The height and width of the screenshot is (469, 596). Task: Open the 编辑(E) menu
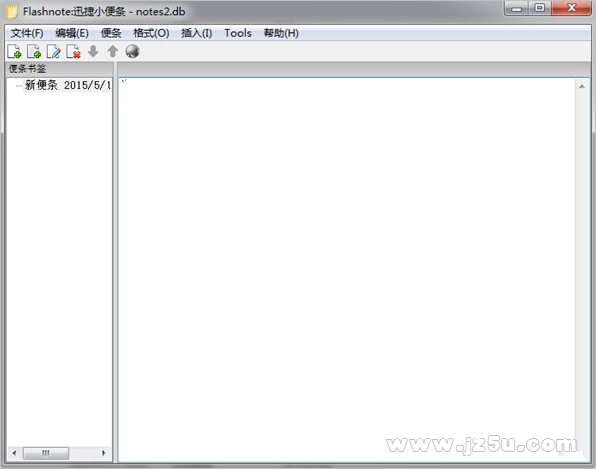tap(72, 33)
